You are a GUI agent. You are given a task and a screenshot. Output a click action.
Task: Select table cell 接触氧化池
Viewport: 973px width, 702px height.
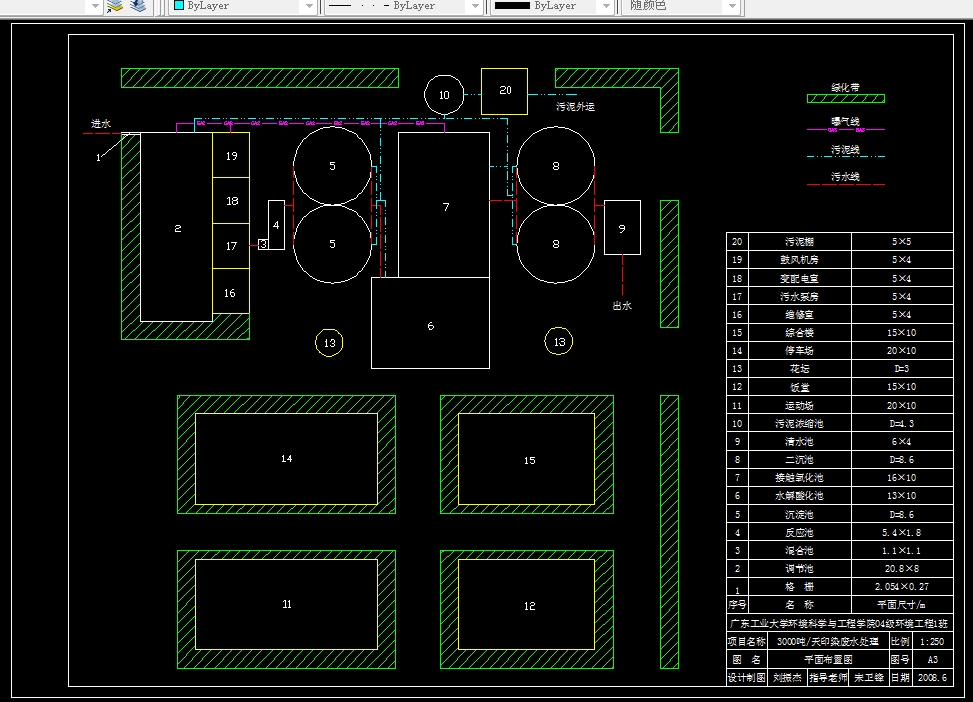click(799, 477)
